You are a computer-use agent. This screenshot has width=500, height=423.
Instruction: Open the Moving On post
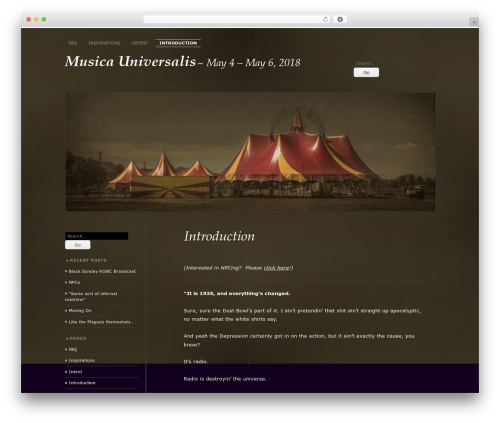(80, 311)
